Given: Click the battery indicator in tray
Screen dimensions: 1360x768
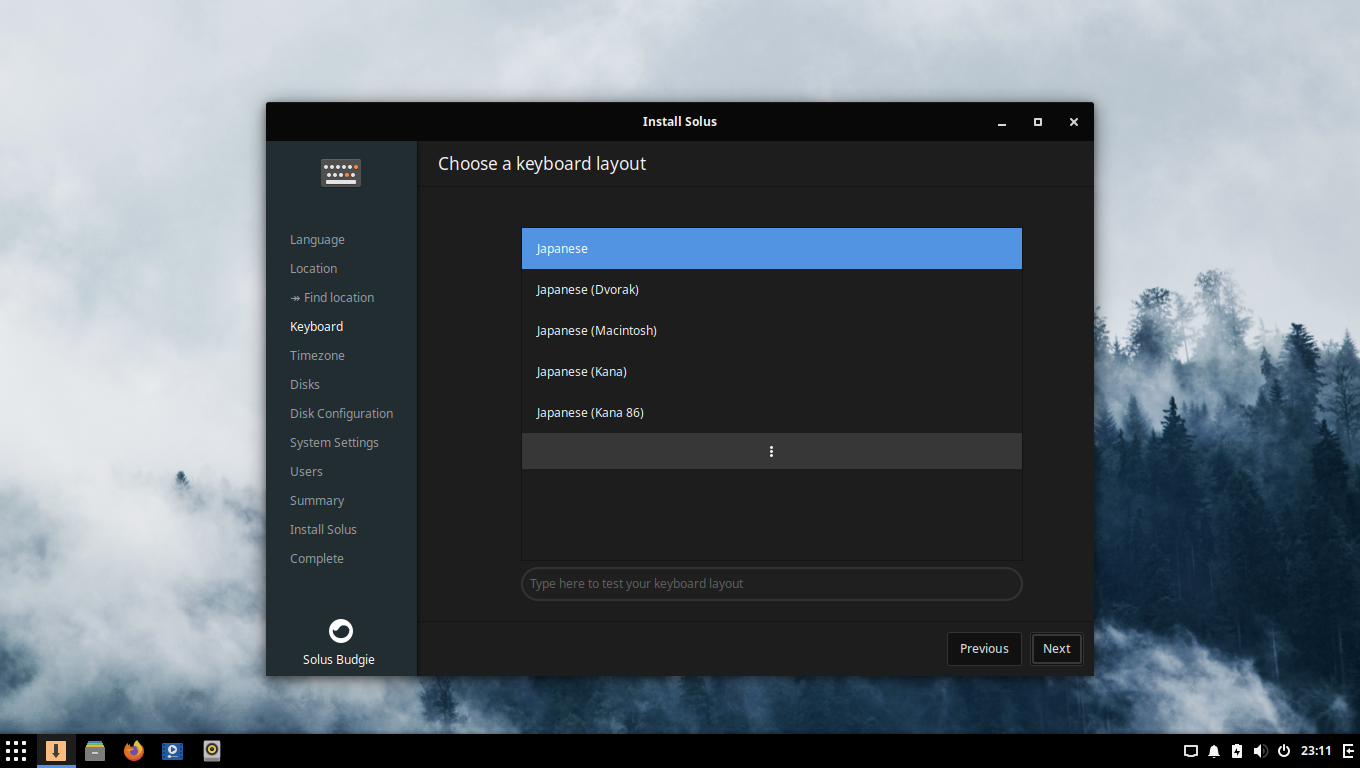Looking at the screenshot, I should click(1237, 751).
